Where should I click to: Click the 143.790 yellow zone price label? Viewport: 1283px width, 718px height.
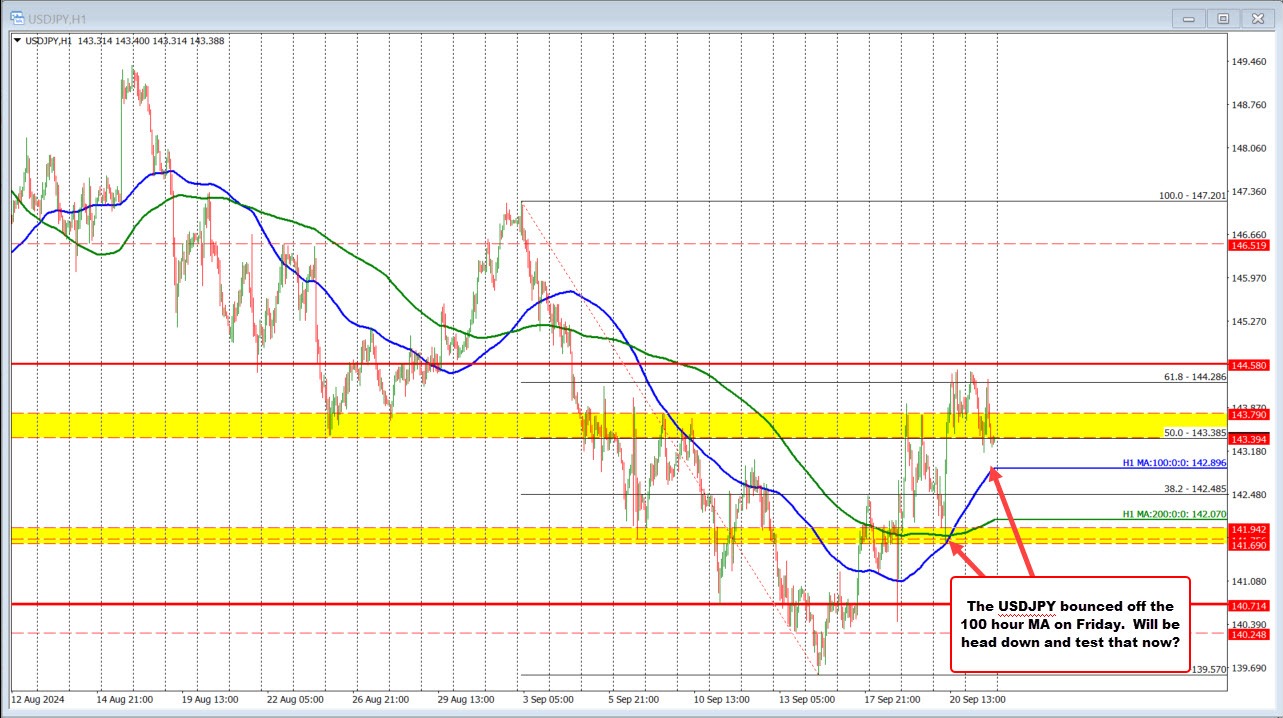click(x=1247, y=414)
